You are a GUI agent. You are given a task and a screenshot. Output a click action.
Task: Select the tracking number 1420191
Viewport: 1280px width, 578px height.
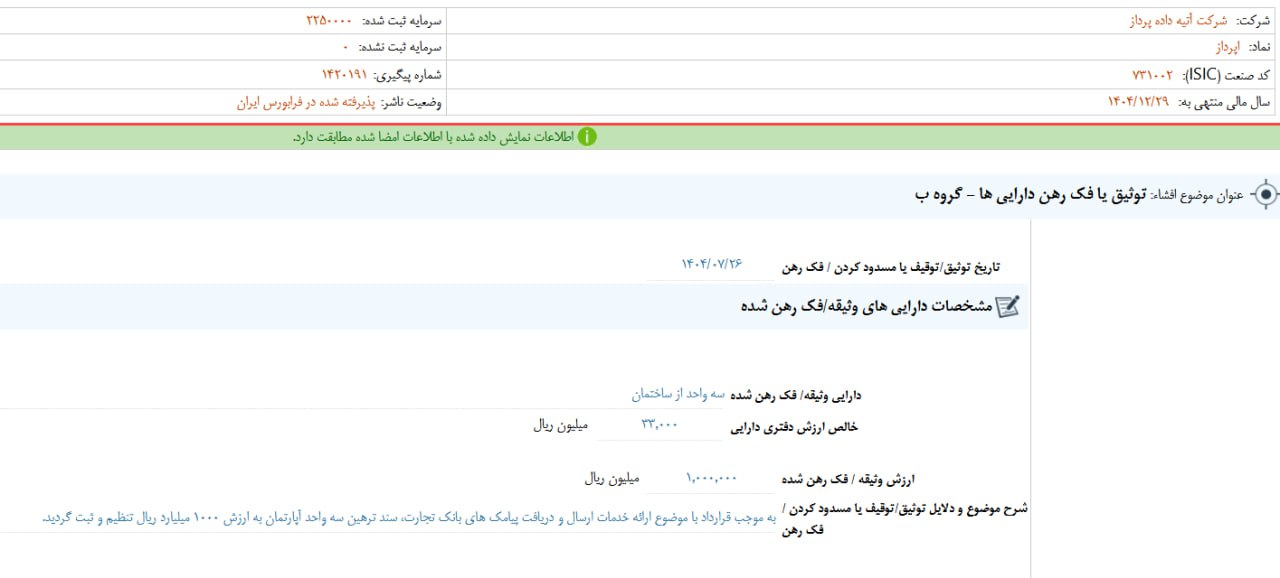click(x=344, y=75)
